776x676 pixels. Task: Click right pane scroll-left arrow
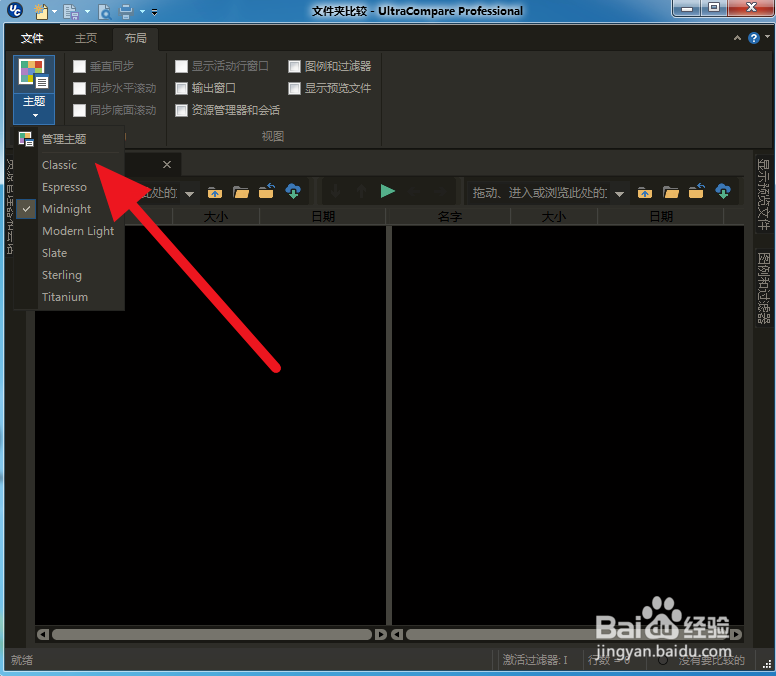point(397,634)
